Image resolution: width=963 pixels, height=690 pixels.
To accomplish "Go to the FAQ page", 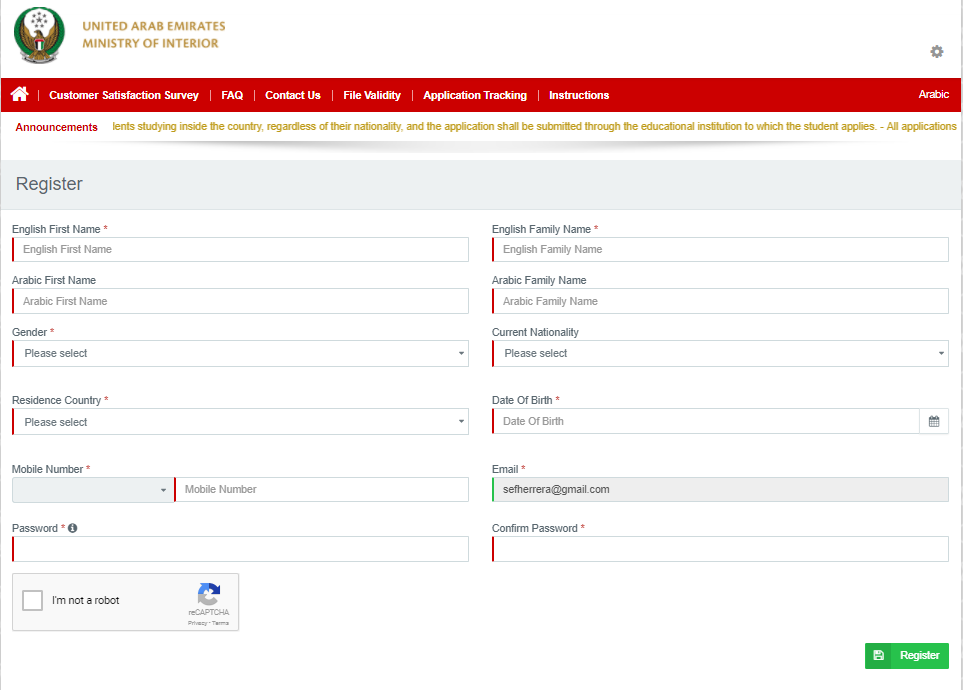I will point(232,95).
